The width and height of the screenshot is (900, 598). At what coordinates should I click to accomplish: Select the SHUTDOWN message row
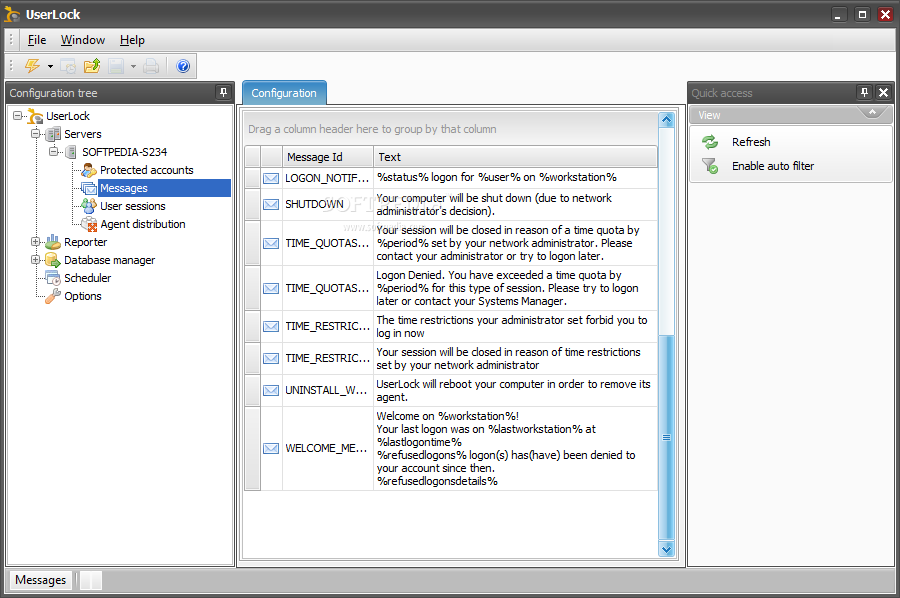point(451,204)
